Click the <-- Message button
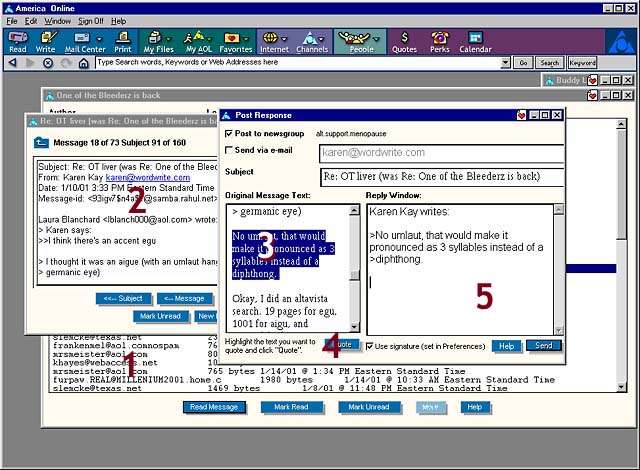Screen dimensions: 640x470 pos(184,299)
